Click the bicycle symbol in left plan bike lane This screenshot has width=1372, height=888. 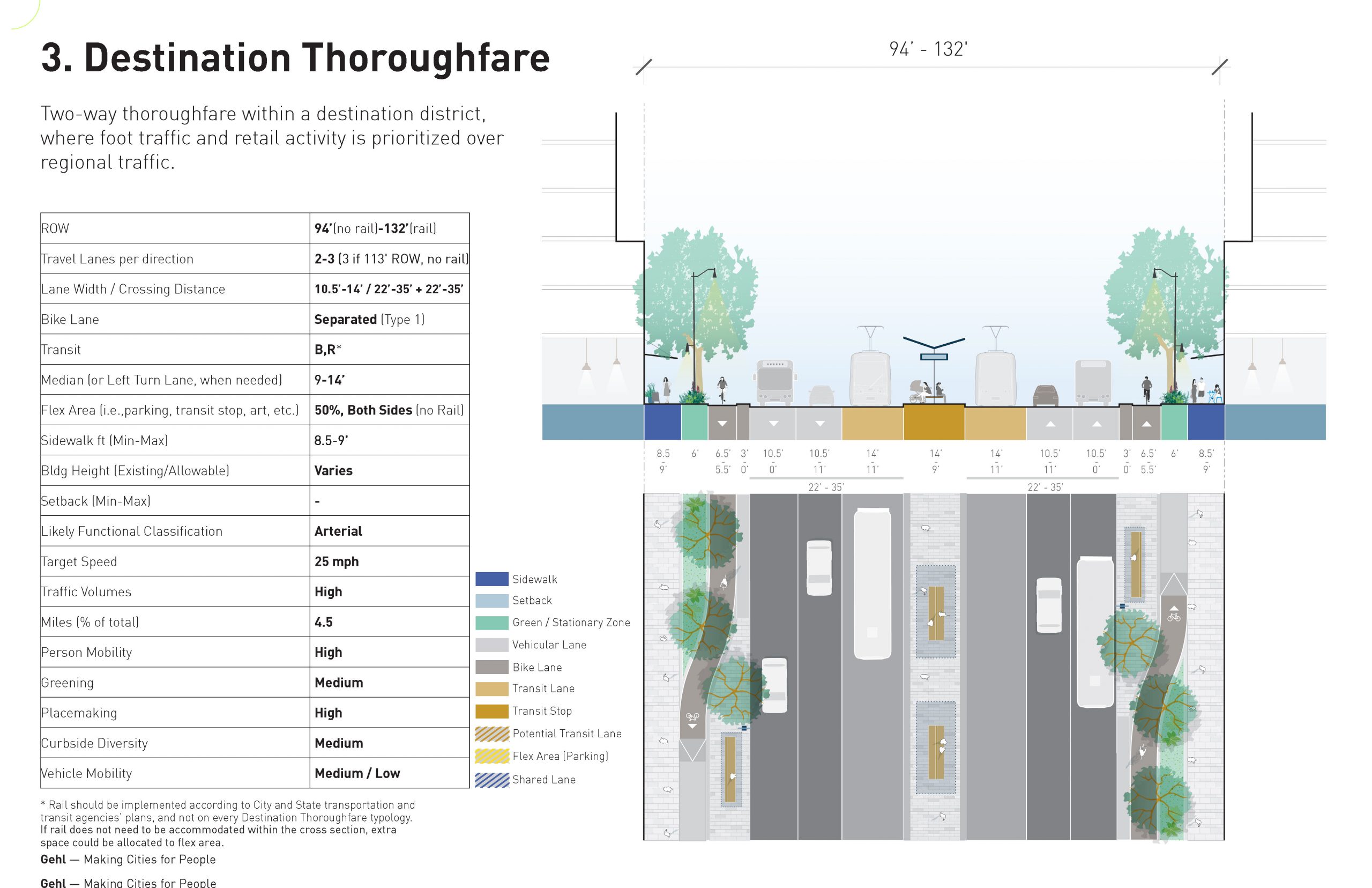click(x=692, y=717)
